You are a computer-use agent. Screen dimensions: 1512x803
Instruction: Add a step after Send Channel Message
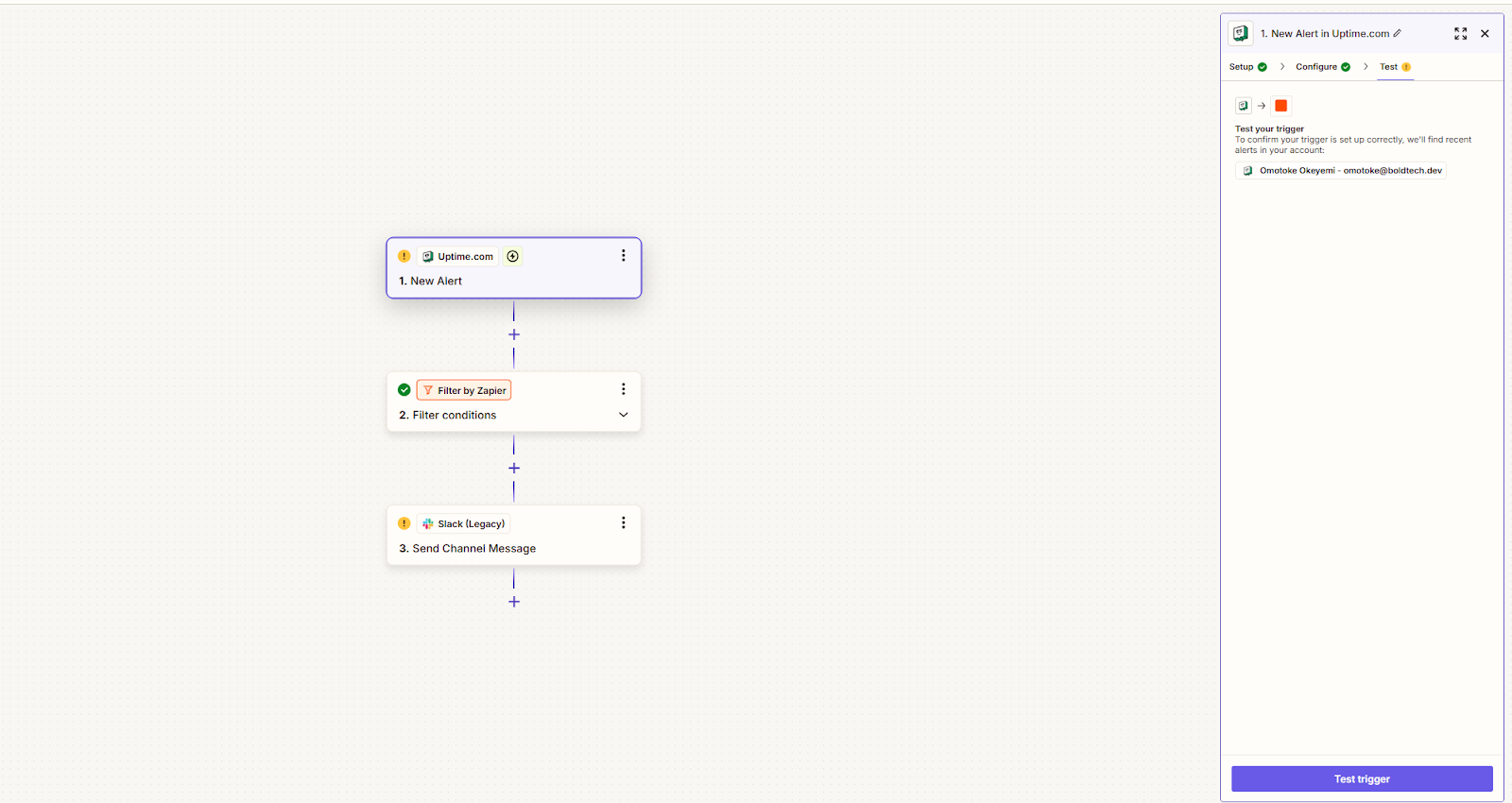(x=514, y=602)
